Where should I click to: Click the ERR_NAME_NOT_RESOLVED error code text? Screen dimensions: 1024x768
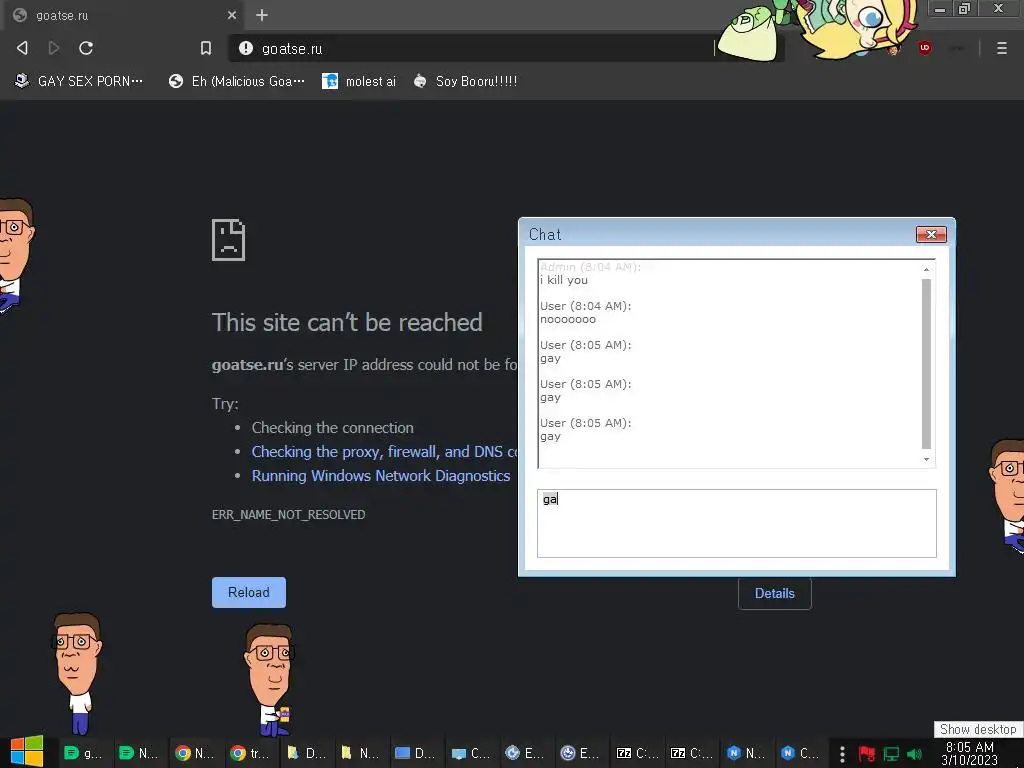tap(289, 515)
